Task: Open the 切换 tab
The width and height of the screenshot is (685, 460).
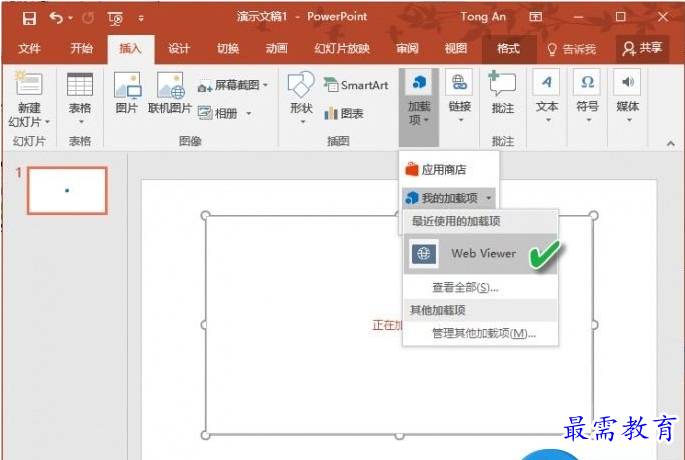Action: [228, 48]
